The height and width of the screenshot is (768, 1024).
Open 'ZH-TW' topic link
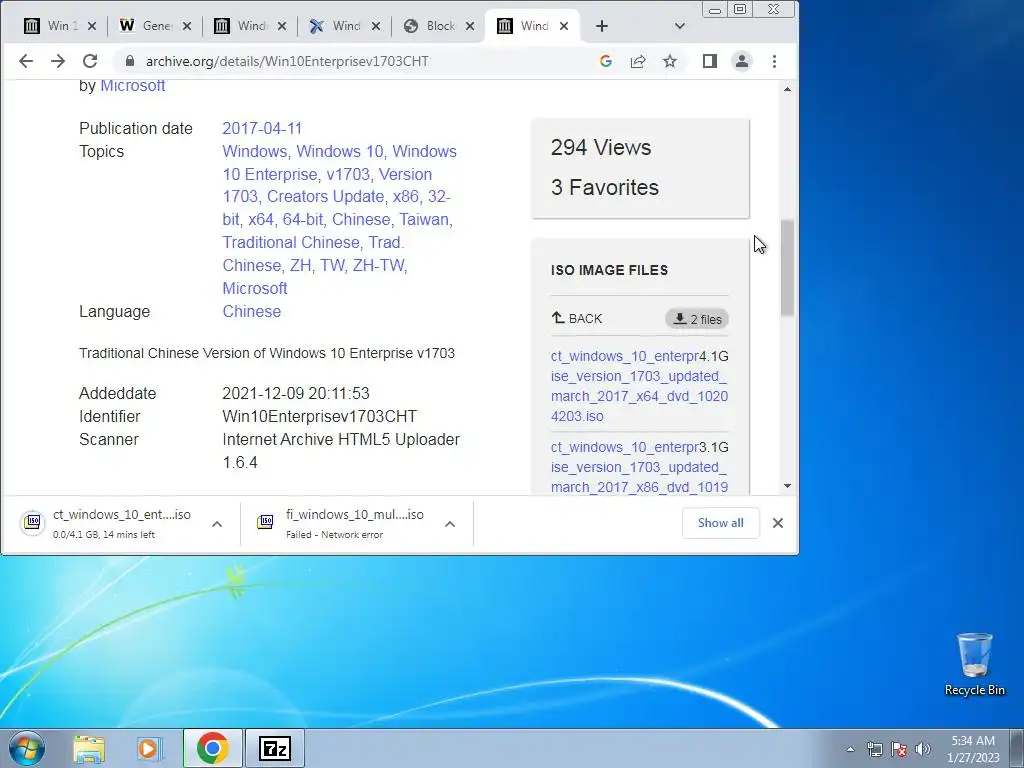tap(379, 266)
